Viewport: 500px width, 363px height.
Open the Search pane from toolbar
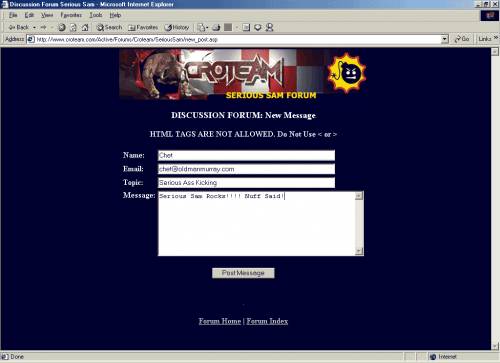pos(109,27)
